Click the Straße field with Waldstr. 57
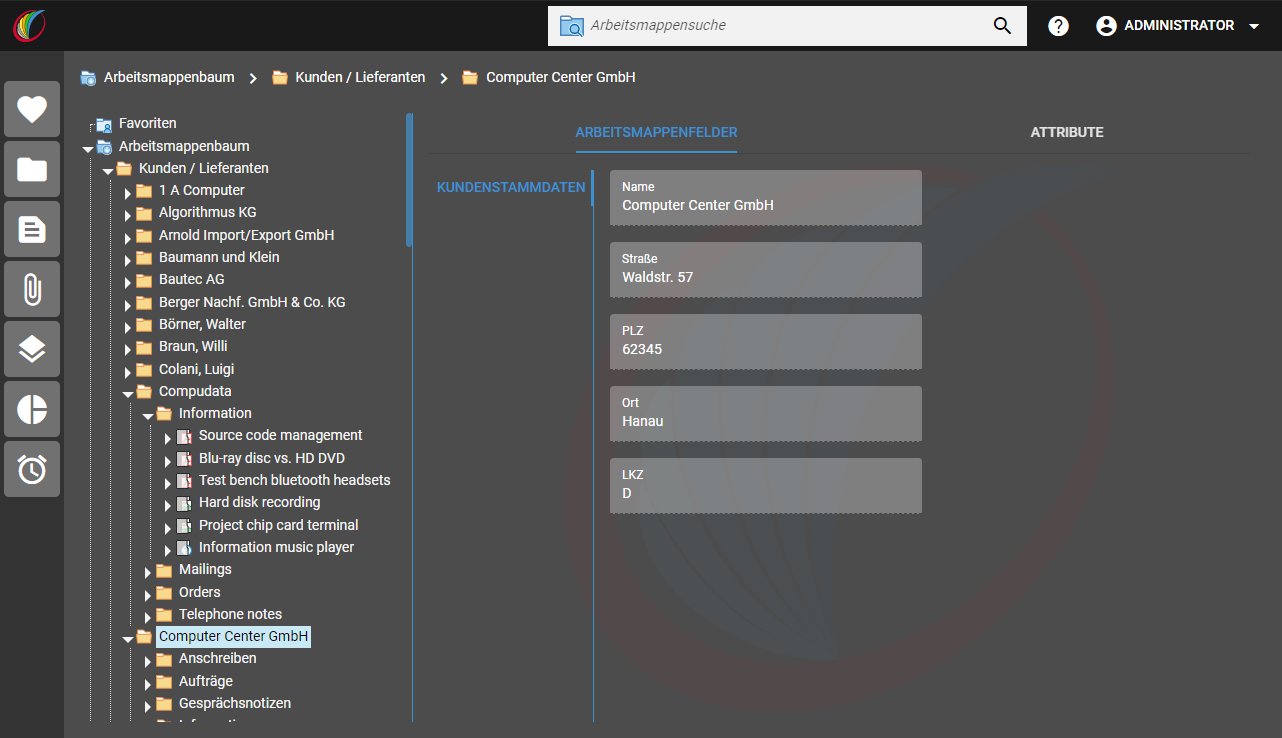 tap(766, 269)
